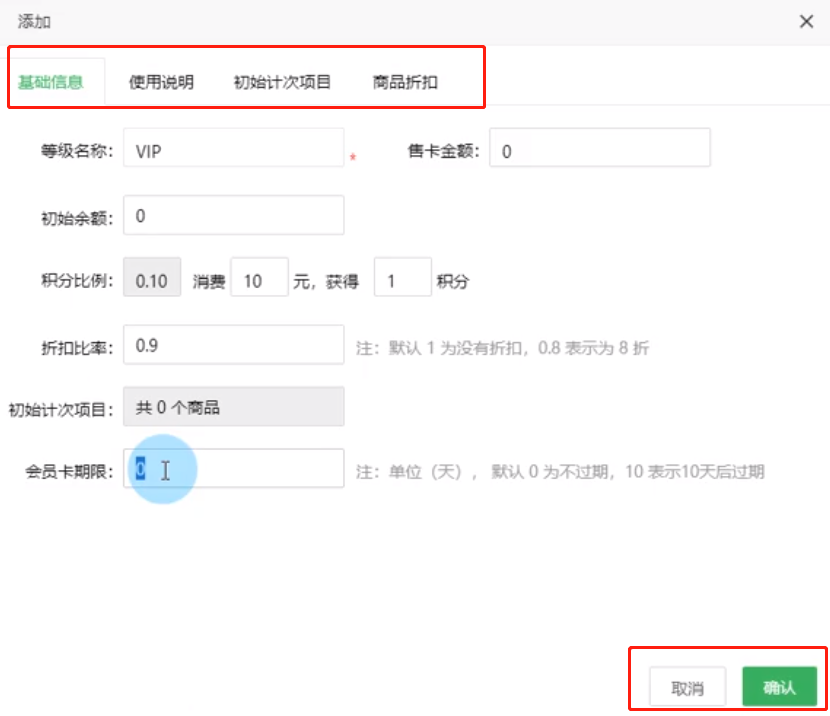Image resolution: width=830 pixels, height=716 pixels.
Task: Click the 取消 button
Action: 688,686
